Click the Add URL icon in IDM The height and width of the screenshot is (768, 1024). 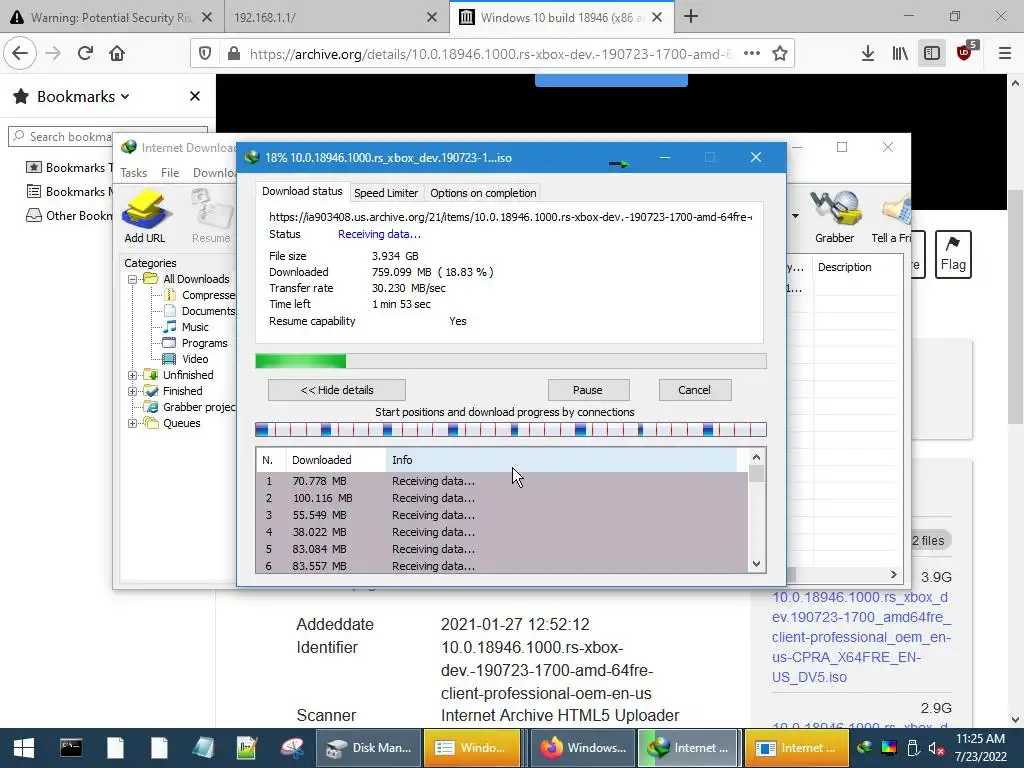pos(144,217)
